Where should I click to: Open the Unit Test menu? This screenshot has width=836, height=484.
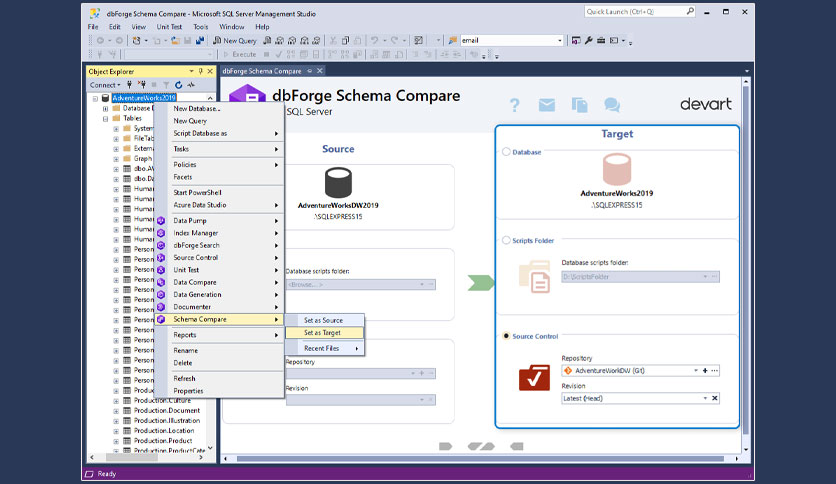(x=169, y=27)
